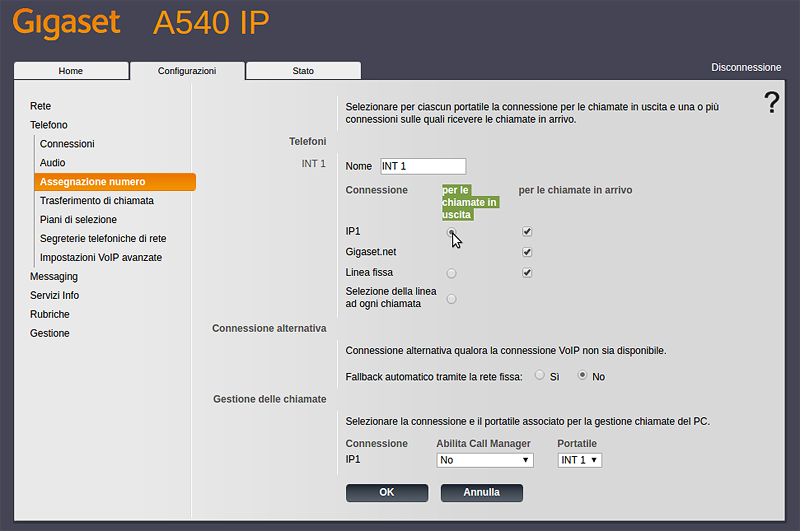
Task: Toggle IP1 incoming calls checkbox
Action: [x=527, y=232]
